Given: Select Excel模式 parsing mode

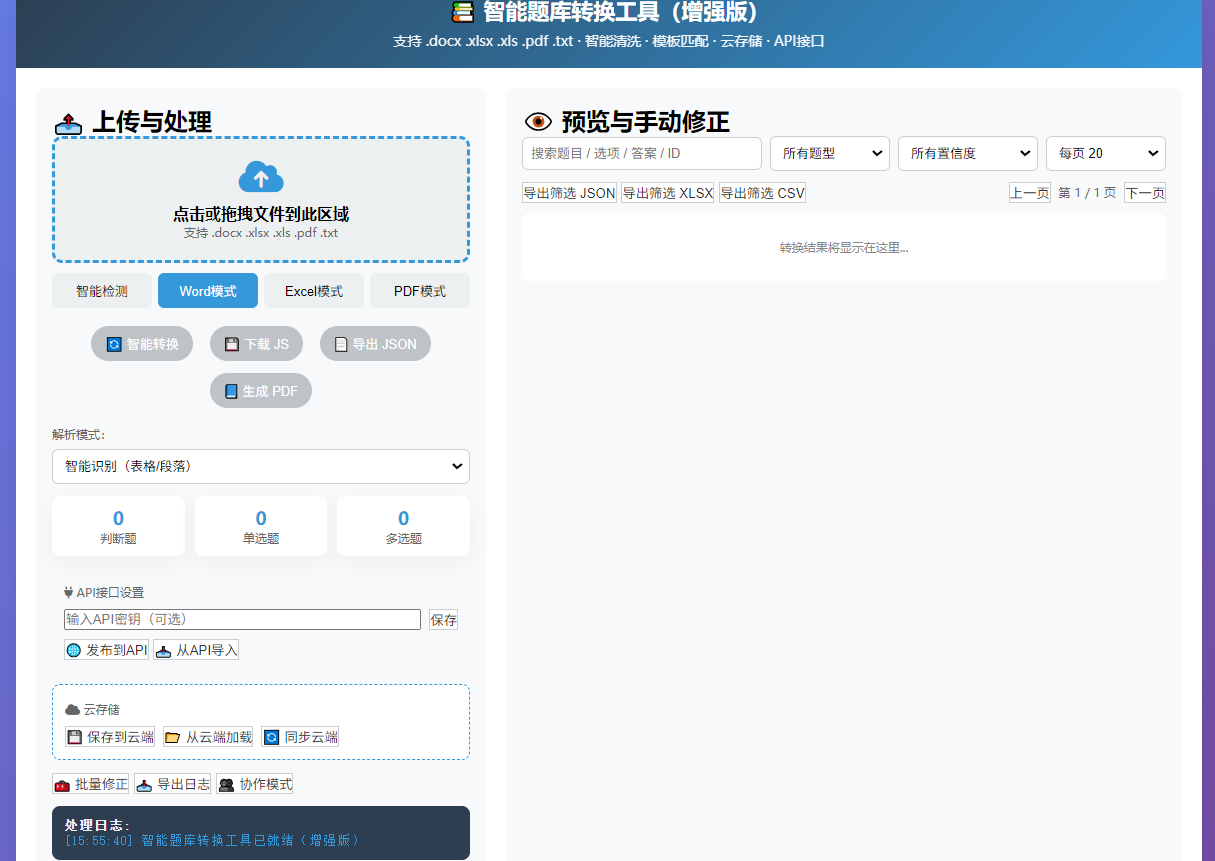Looking at the screenshot, I should click(314, 290).
